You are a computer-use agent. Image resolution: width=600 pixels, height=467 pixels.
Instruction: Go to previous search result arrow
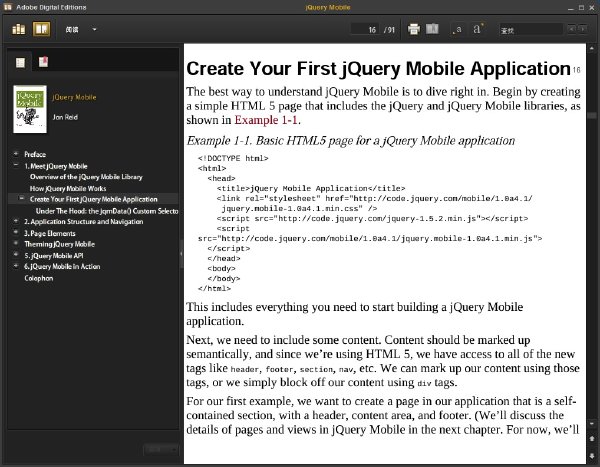click(x=572, y=29)
